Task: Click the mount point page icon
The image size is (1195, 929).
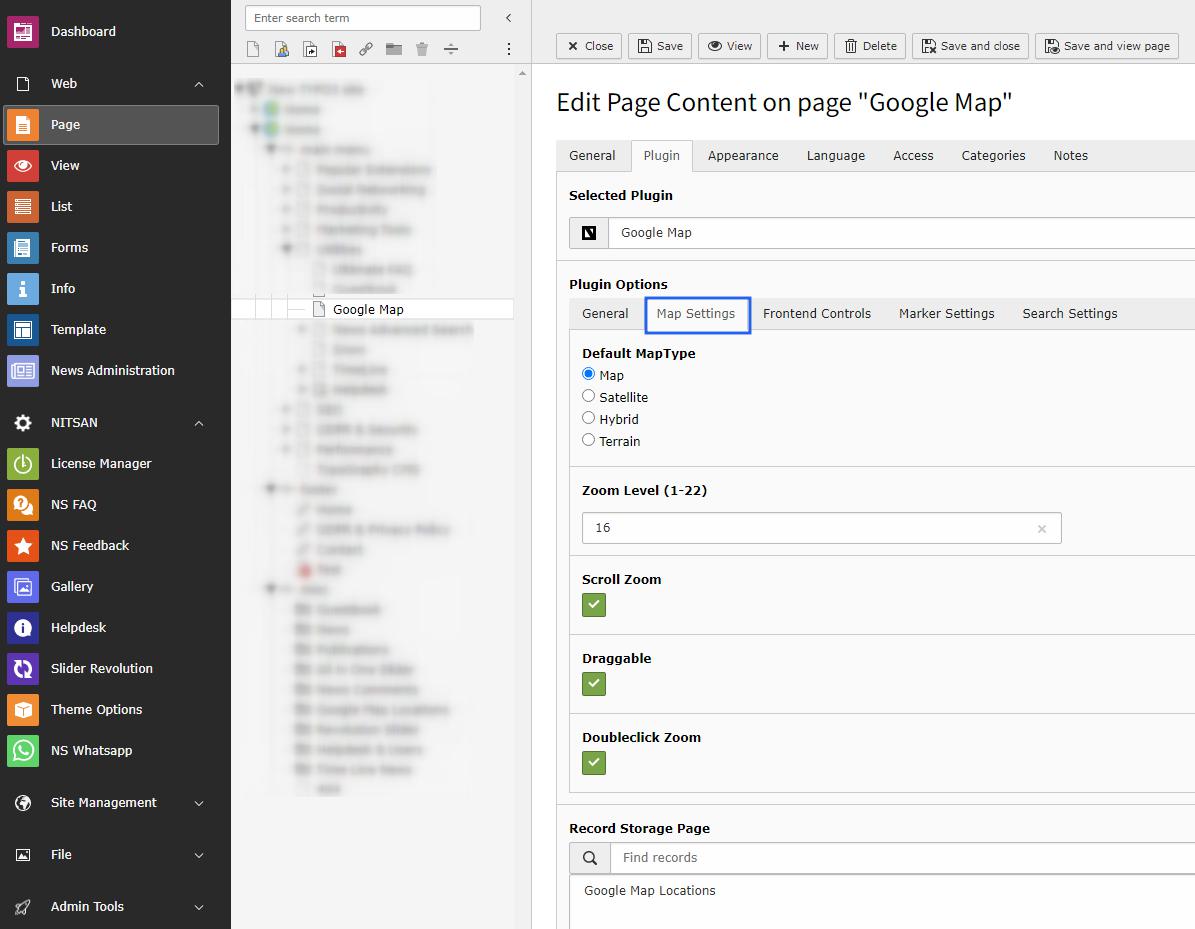Action: (339, 50)
